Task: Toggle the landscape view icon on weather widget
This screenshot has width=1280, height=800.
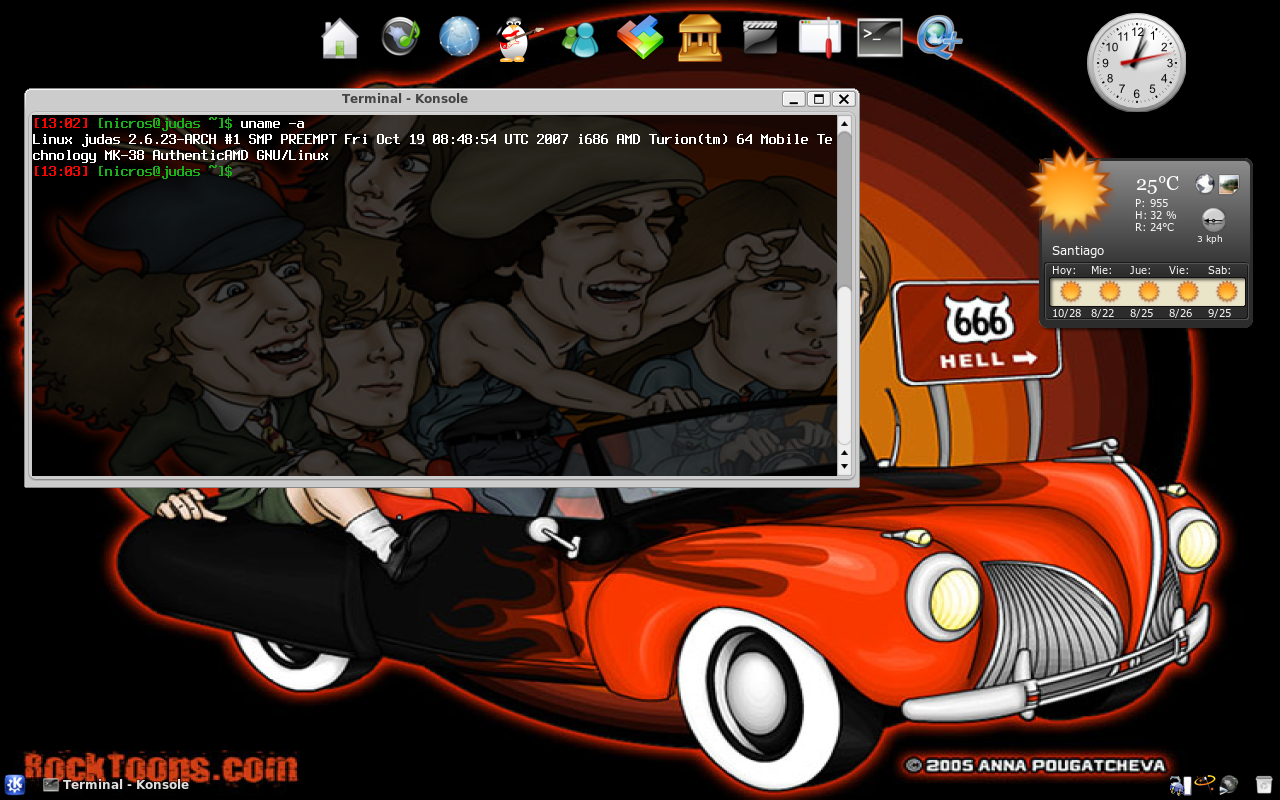Action: click(x=1229, y=183)
